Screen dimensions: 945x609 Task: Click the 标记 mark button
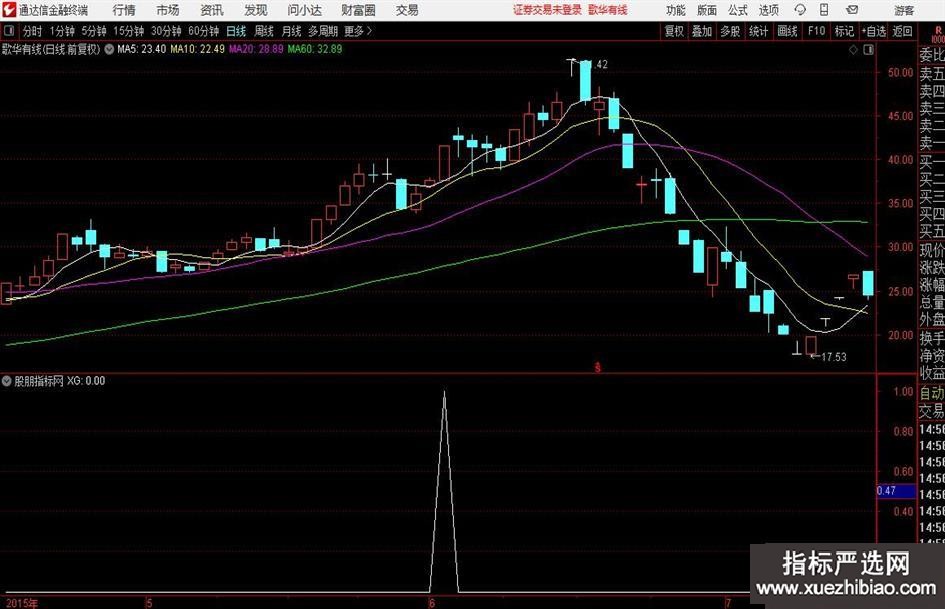tap(844, 31)
